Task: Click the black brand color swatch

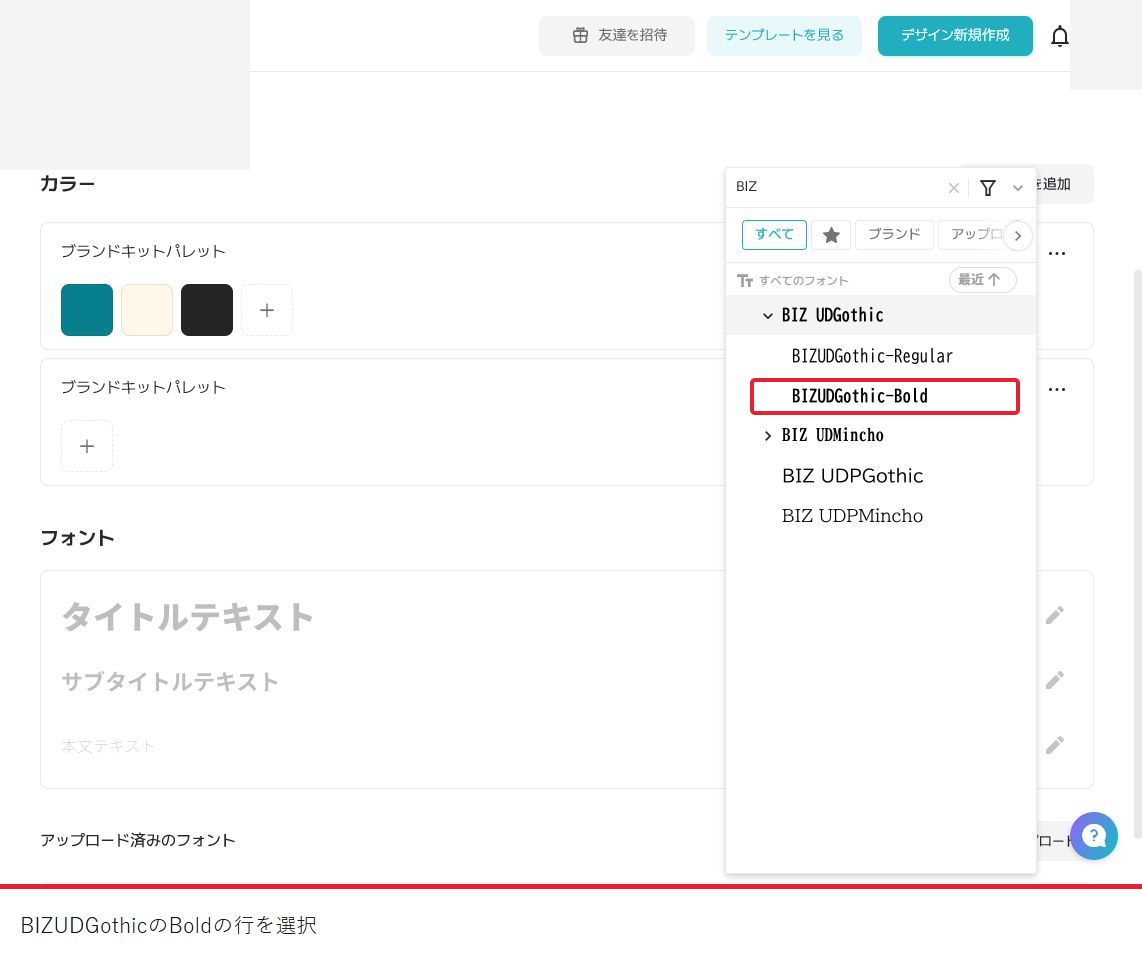Action: tap(207, 310)
